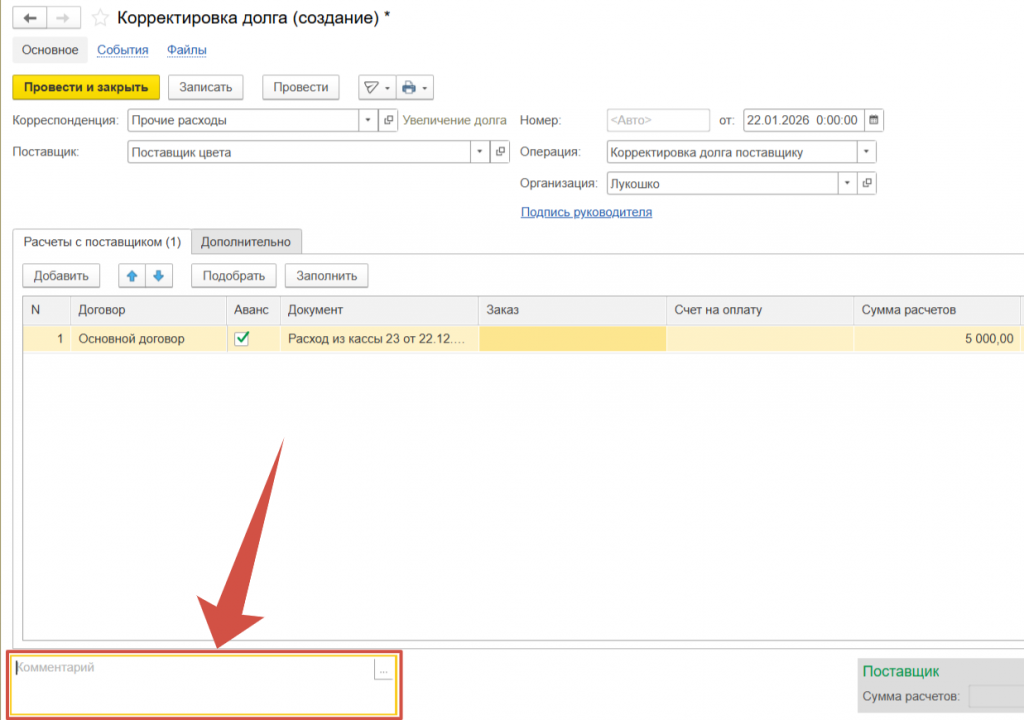Open the Корреспонденция field's linked item
The width and height of the screenshot is (1024, 720).
click(388, 120)
